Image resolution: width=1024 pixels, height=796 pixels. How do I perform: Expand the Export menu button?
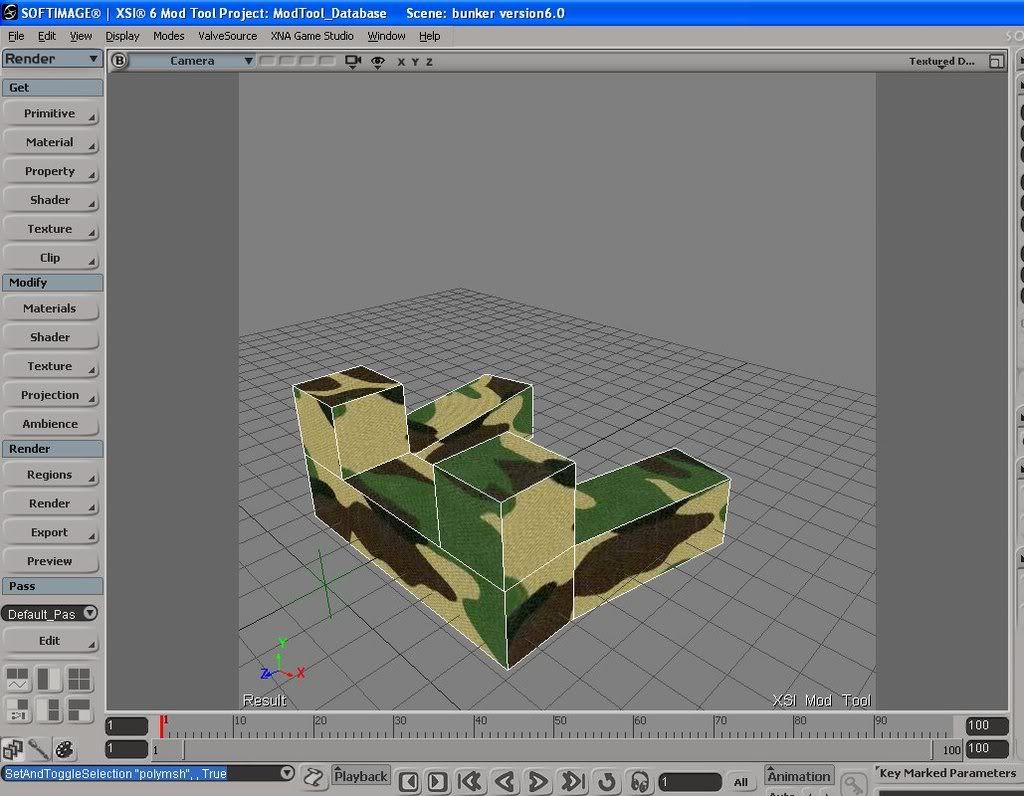[50, 532]
